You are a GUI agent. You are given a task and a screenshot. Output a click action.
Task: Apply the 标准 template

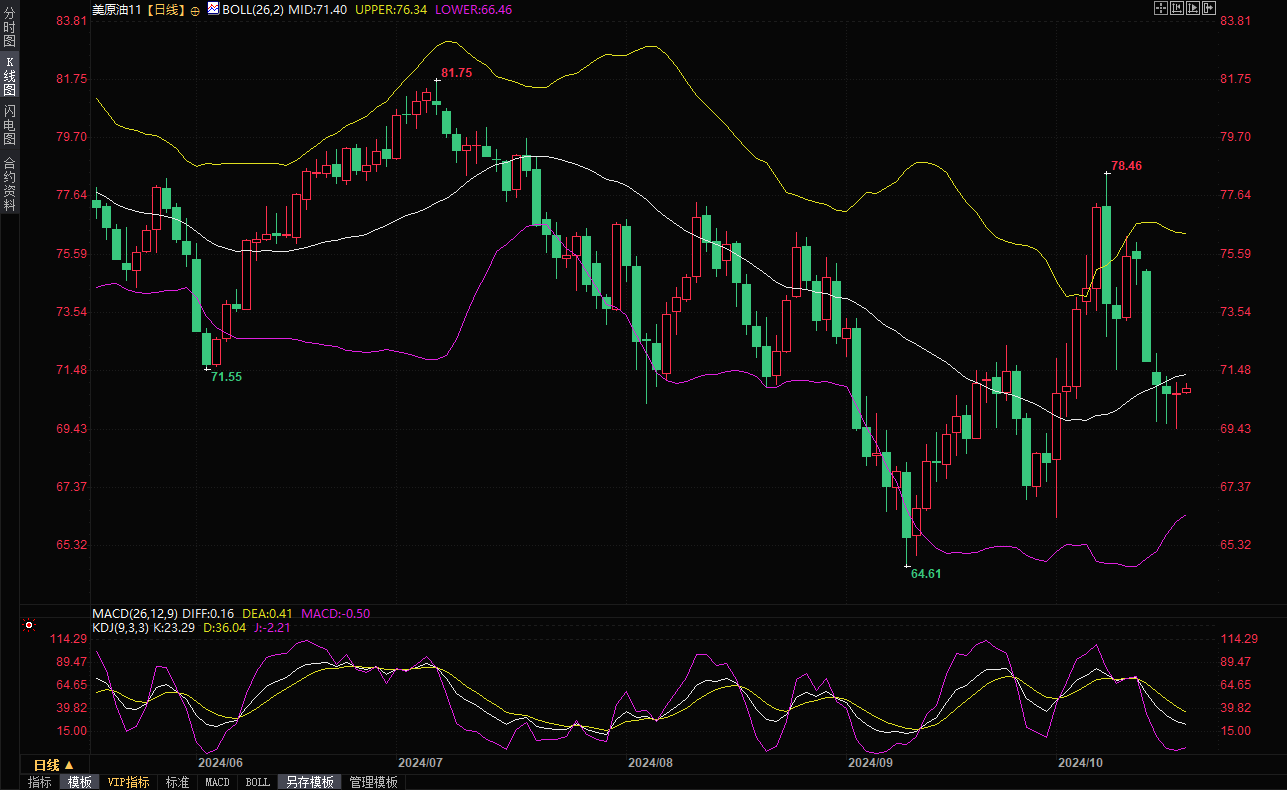[178, 782]
